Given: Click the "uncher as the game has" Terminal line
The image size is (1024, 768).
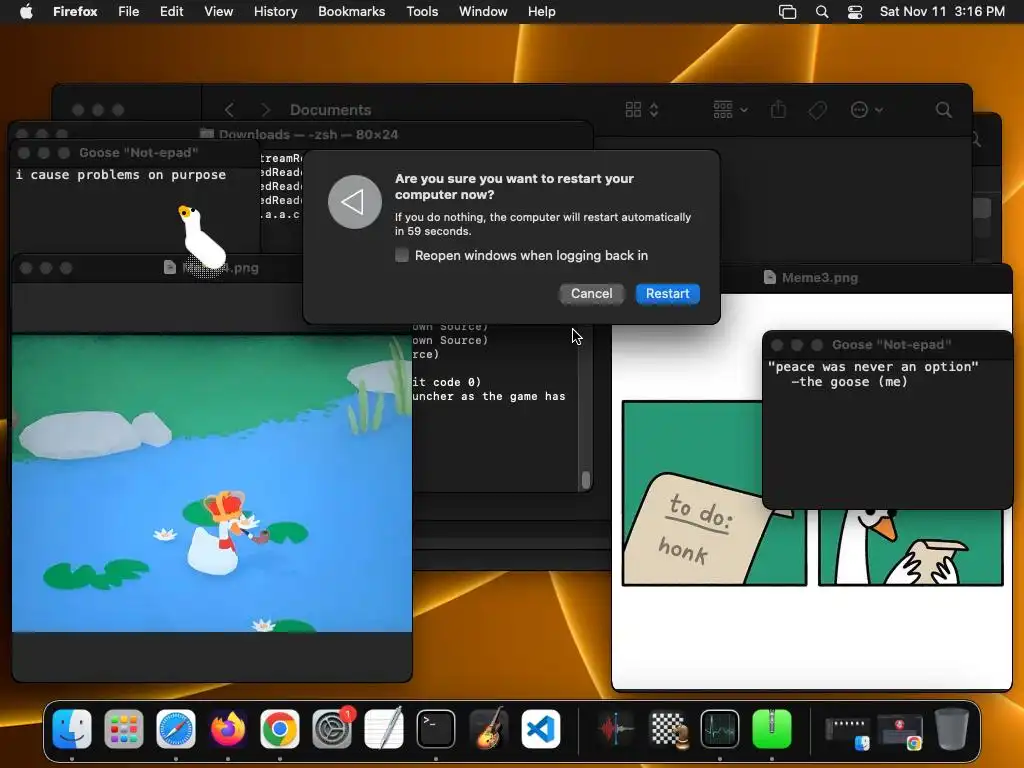Looking at the screenshot, I should [x=488, y=396].
